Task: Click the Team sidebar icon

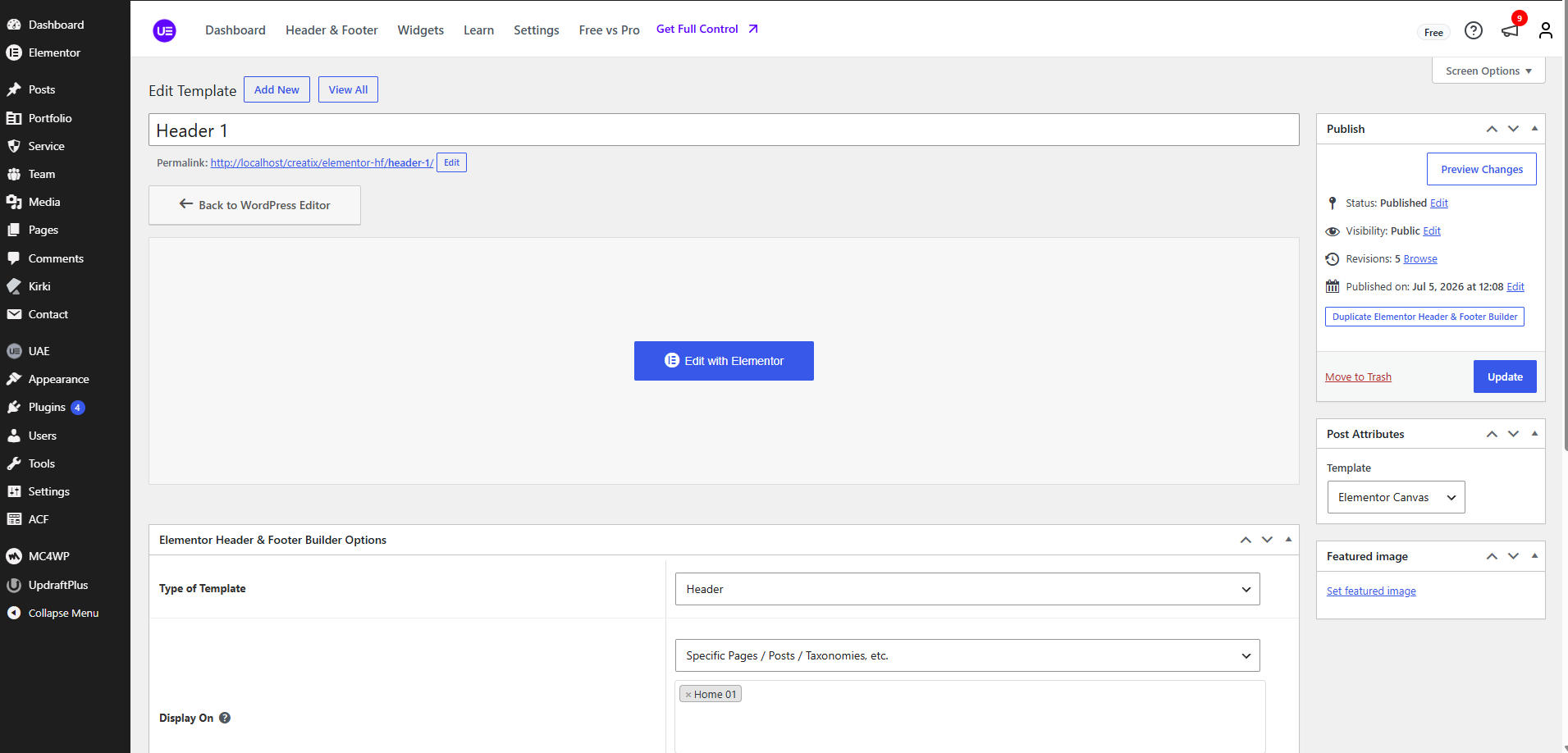Action: point(14,174)
